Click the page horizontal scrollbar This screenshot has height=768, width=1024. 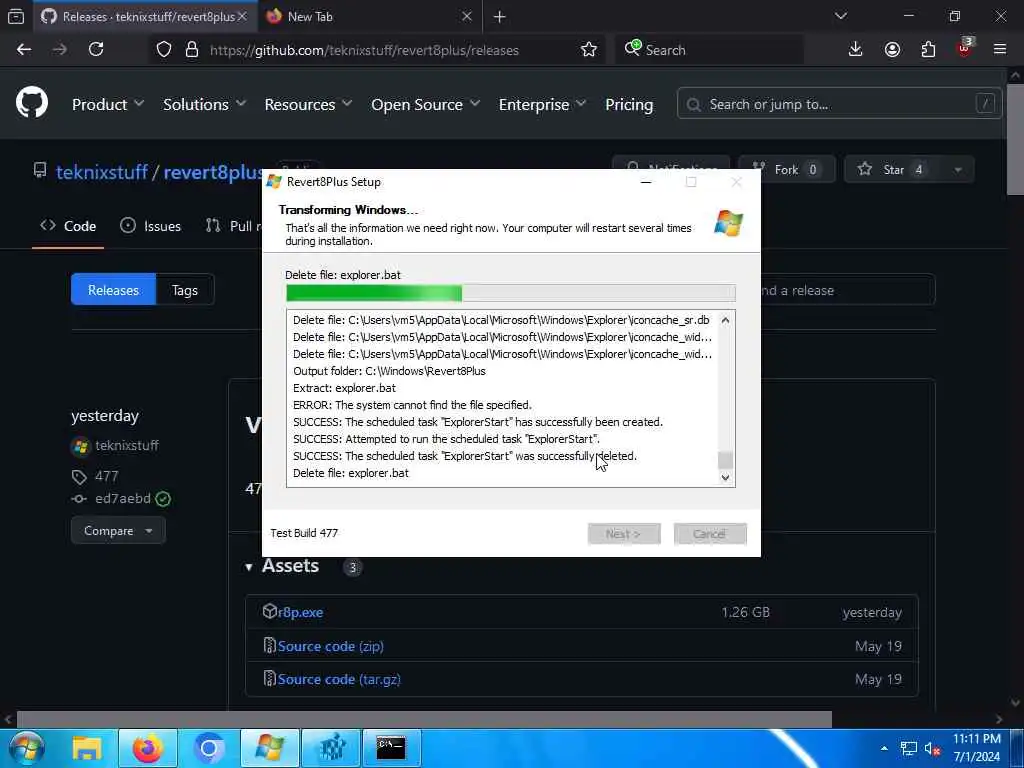click(x=424, y=719)
